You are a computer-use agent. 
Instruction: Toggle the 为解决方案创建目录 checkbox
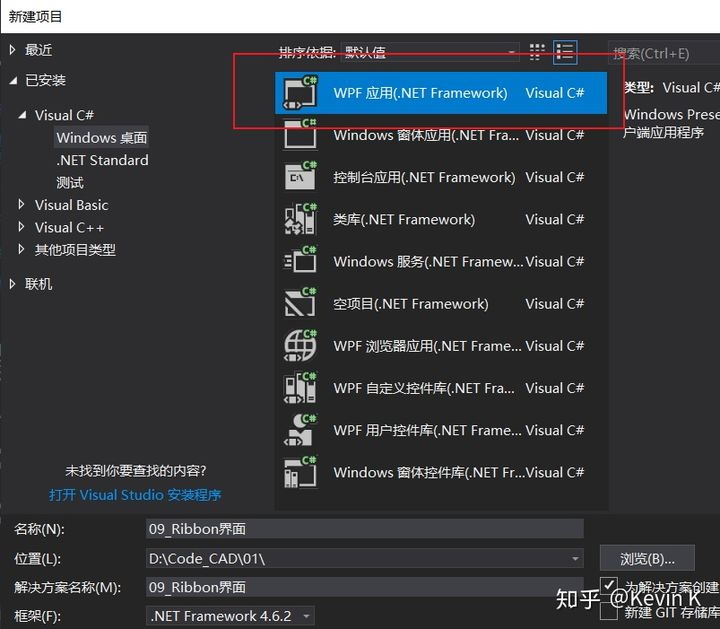609,586
